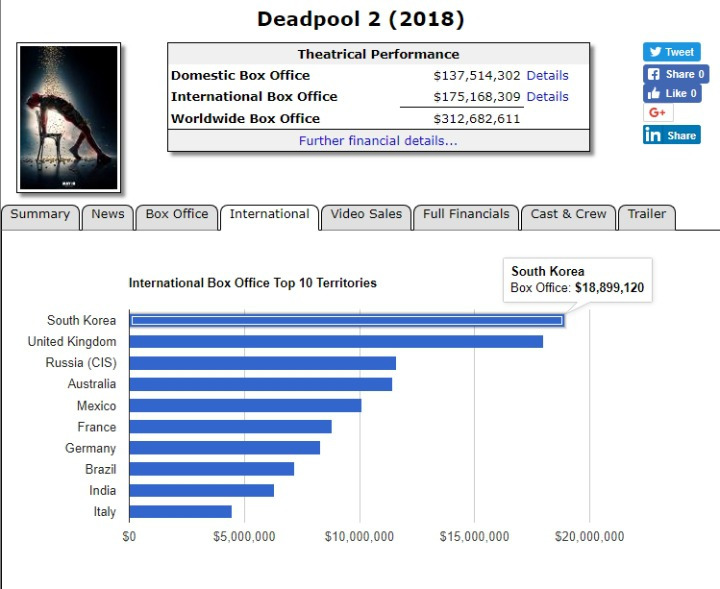Image resolution: width=720 pixels, height=589 pixels.
Task: Click the United Kingdom axis label
Action: click(x=72, y=342)
